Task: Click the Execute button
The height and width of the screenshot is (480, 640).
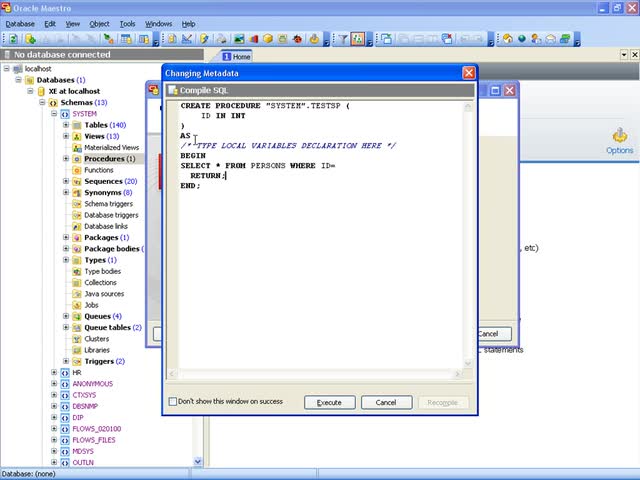Action: [329, 402]
